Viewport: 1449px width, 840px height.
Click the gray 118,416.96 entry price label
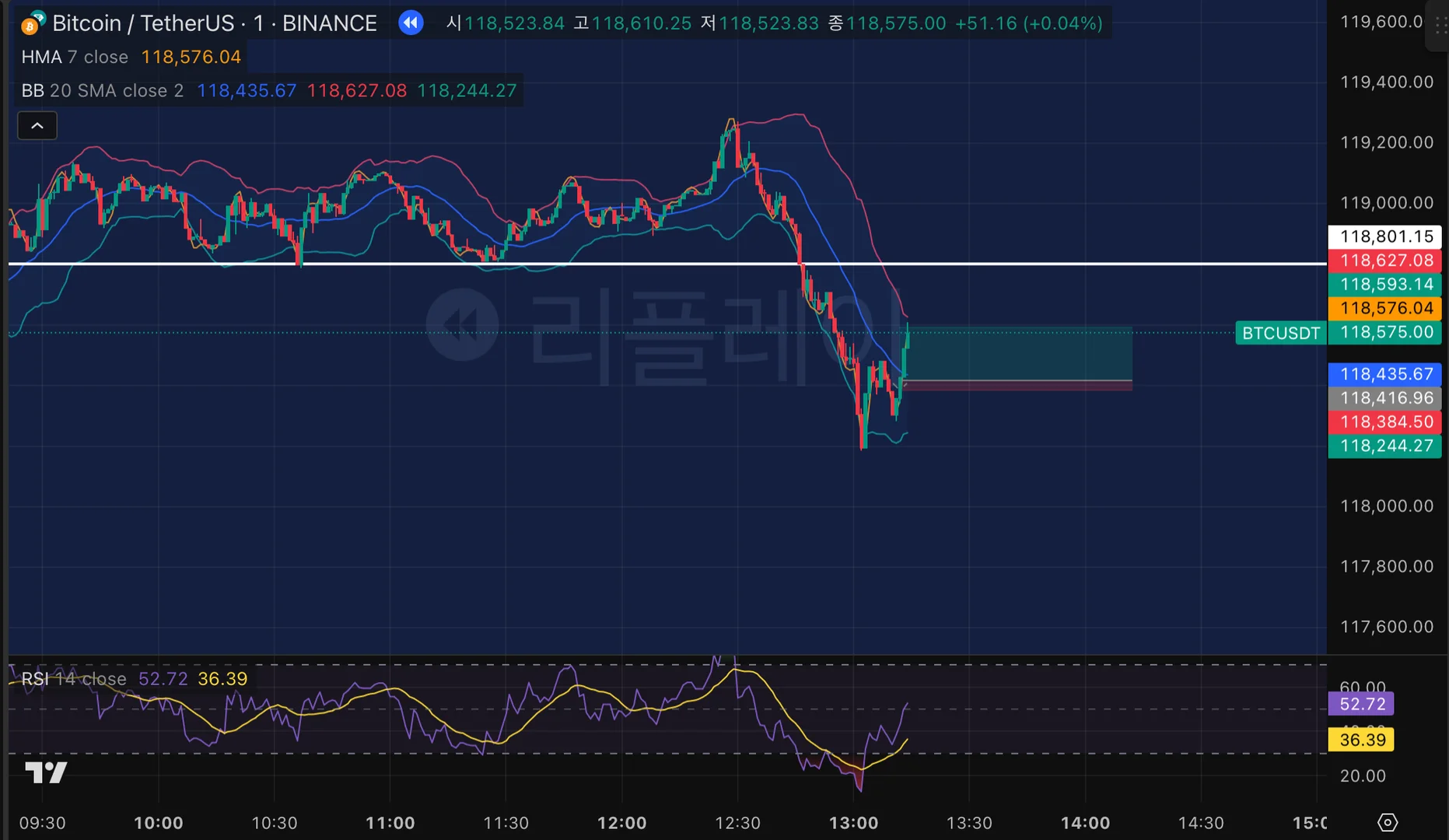pyautogui.click(x=1385, y=398)
